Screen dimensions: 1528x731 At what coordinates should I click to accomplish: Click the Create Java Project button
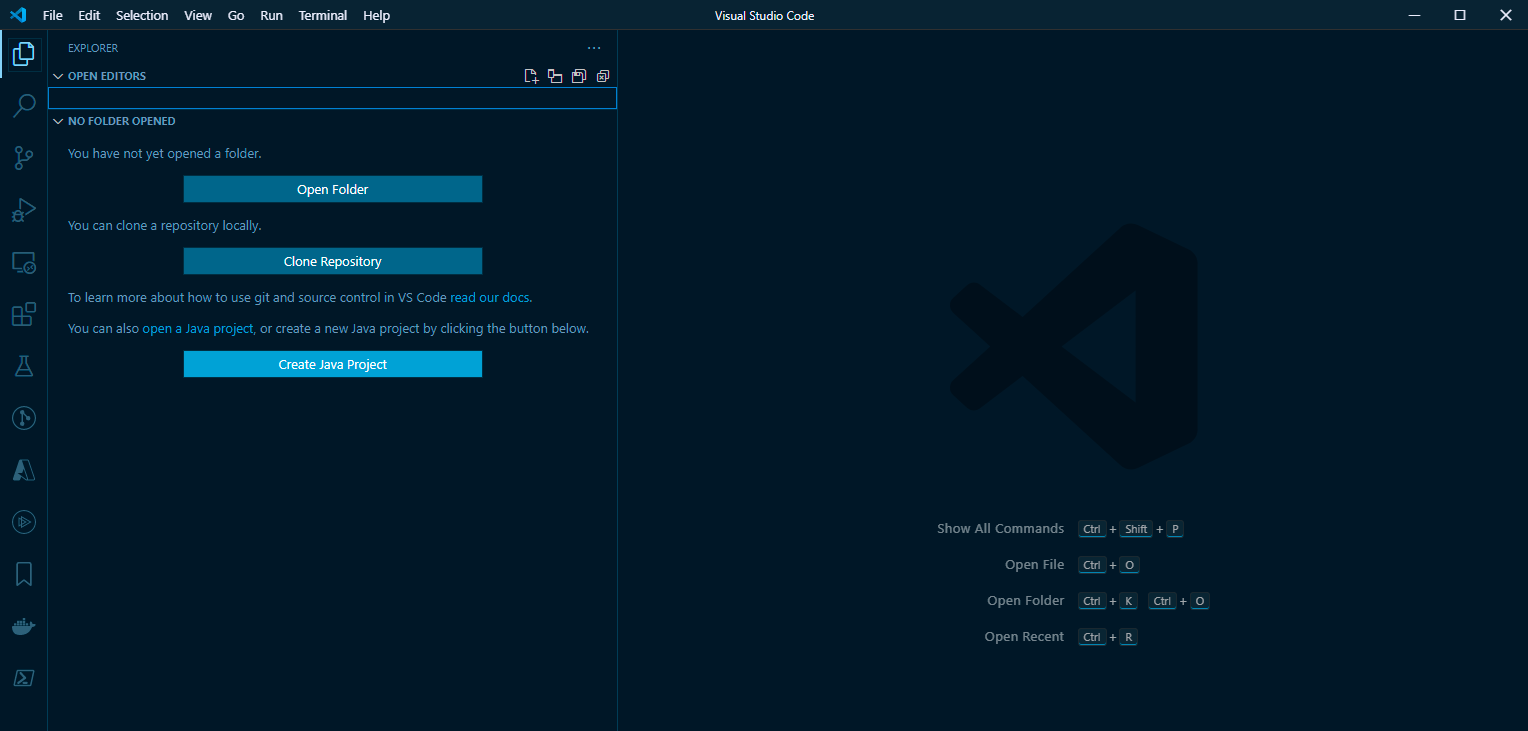click(x=332, y=364)
